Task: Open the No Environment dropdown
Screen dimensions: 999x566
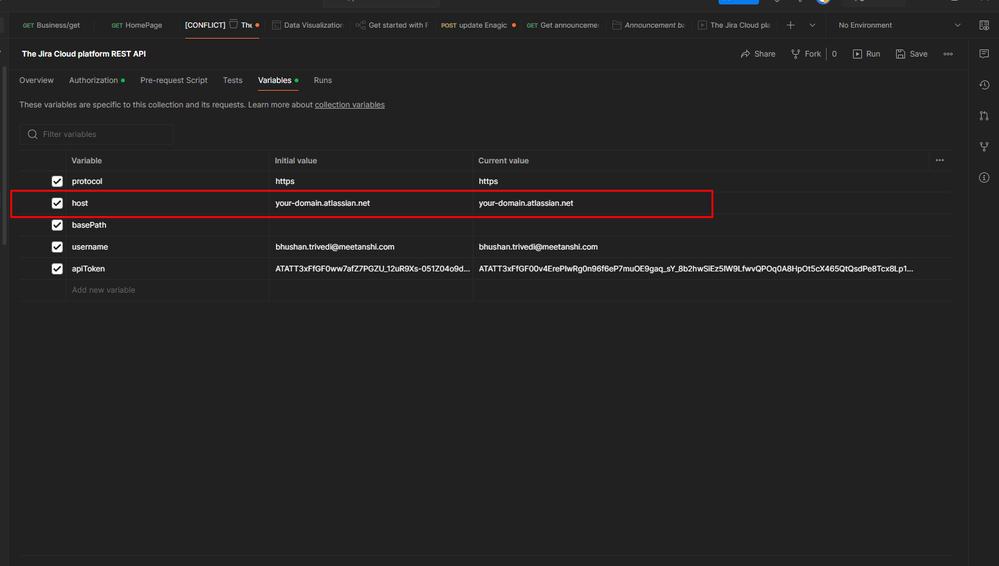Action: coord(899,25)
